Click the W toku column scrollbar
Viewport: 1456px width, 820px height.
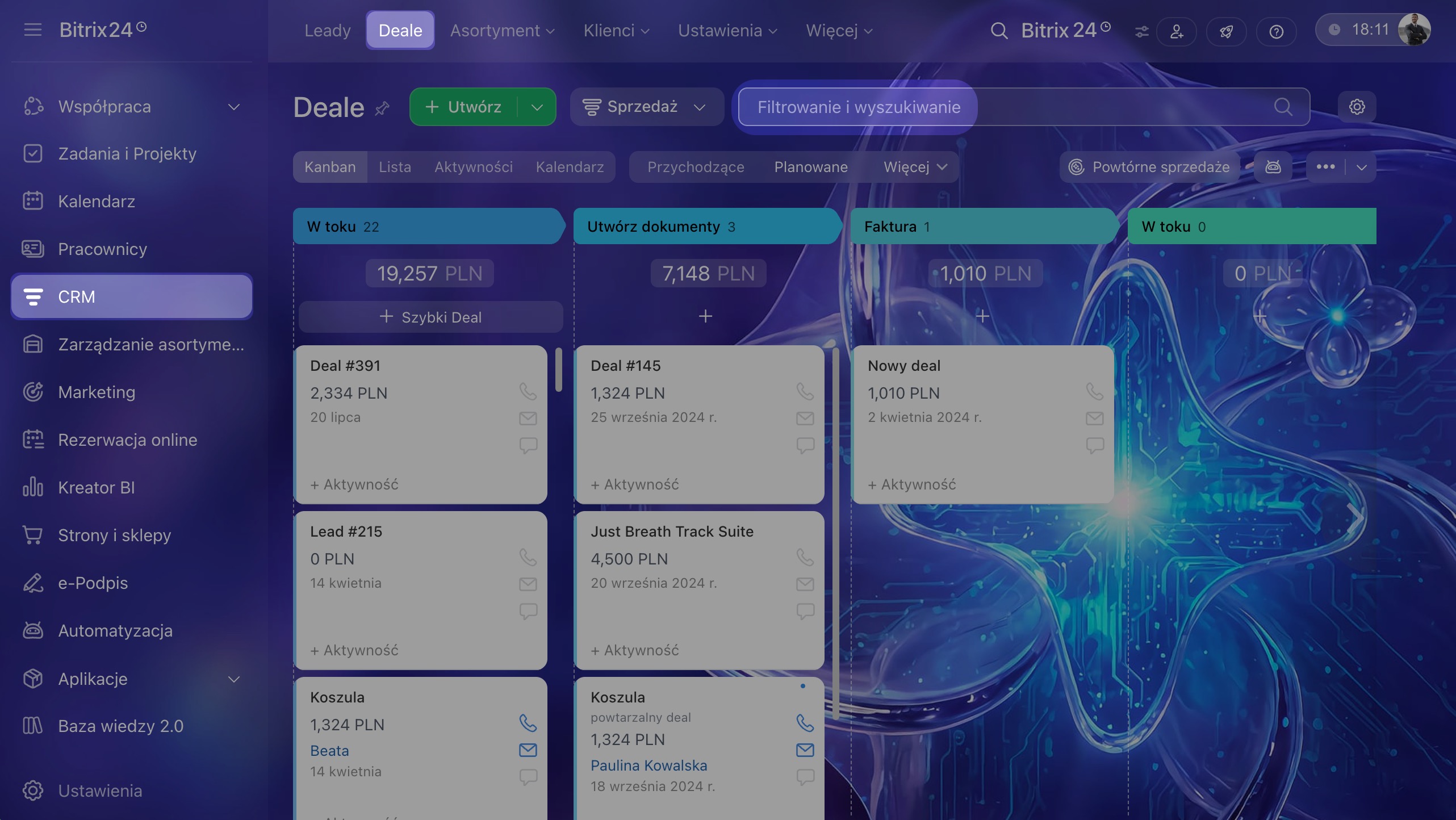[x=559, y=369]
